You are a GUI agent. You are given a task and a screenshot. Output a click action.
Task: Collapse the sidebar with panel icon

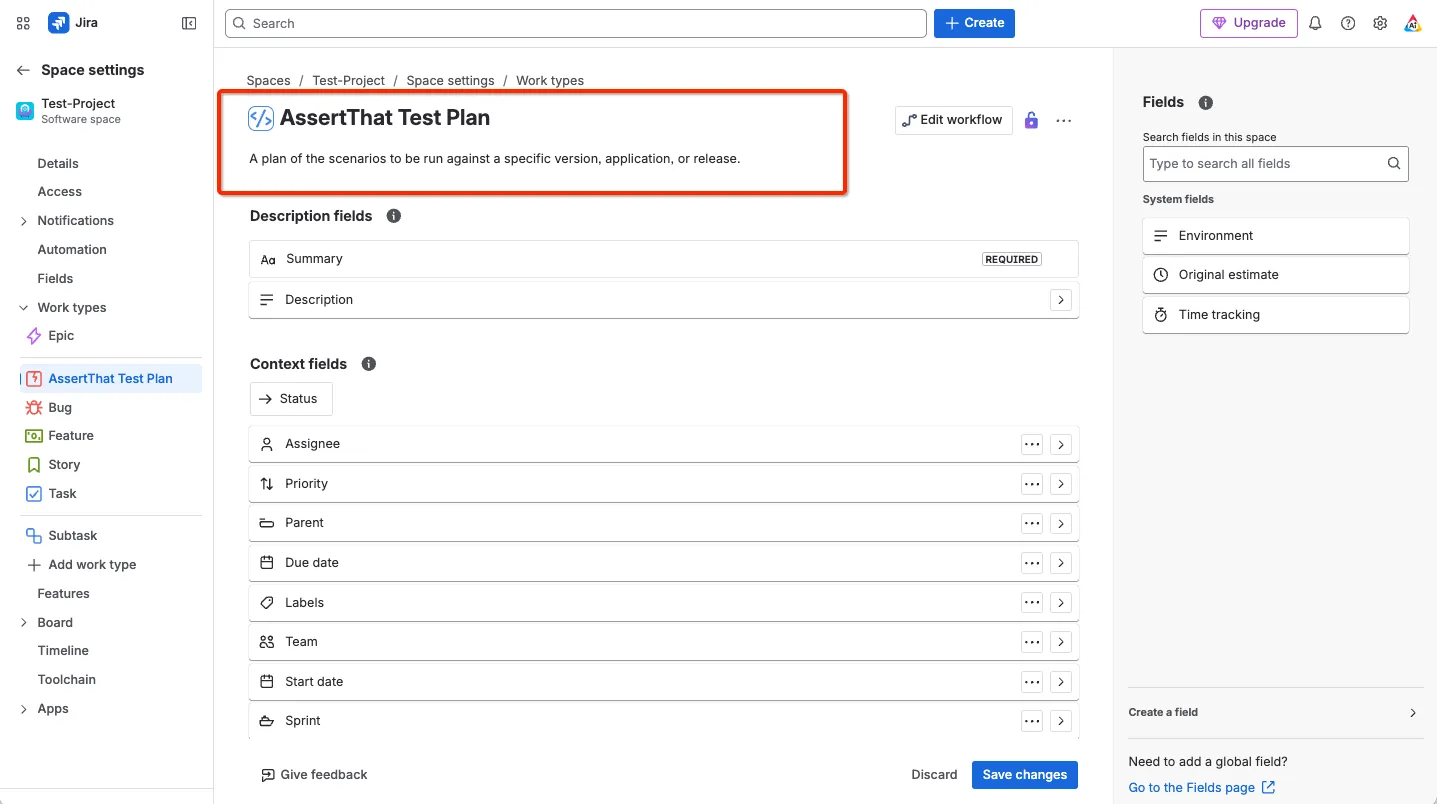[189, 23]
